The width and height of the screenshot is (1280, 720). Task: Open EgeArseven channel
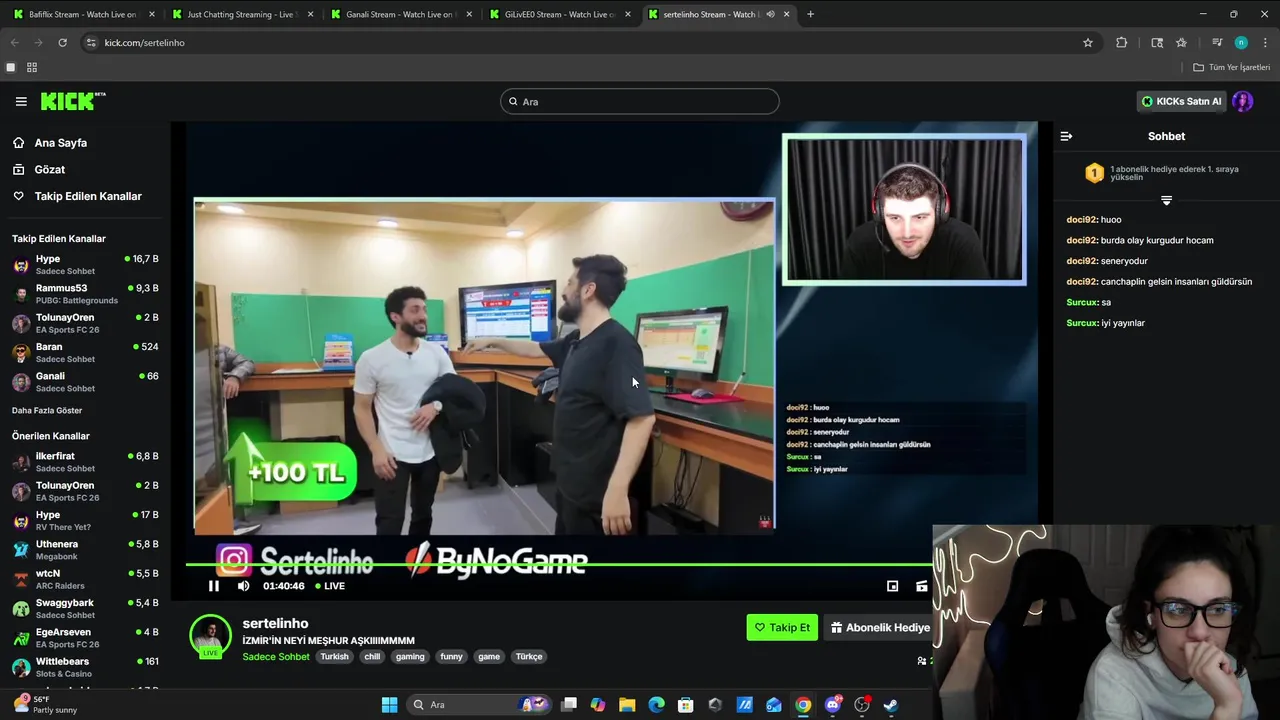(85, 638)
